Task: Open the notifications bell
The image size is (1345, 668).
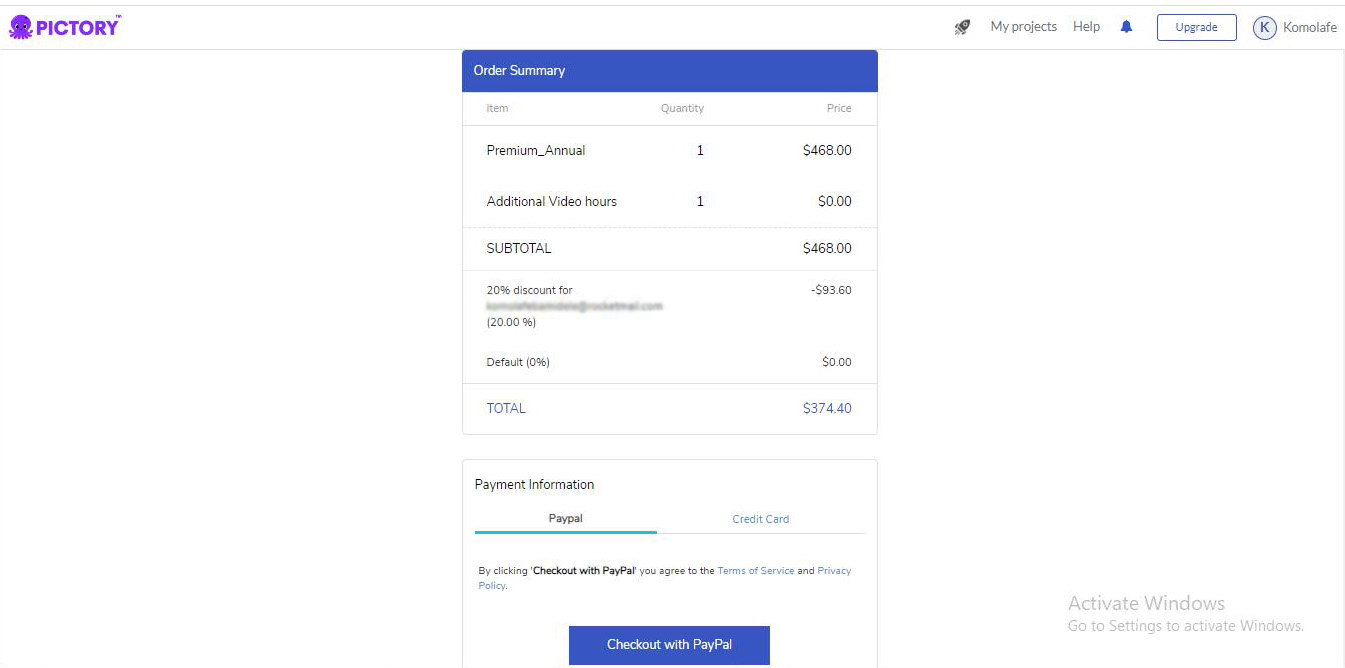Action: point(1126,27)
